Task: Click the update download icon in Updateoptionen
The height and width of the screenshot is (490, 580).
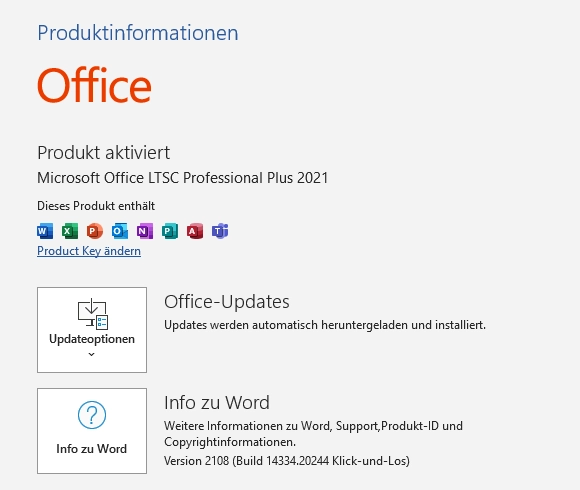Action: 92,314
